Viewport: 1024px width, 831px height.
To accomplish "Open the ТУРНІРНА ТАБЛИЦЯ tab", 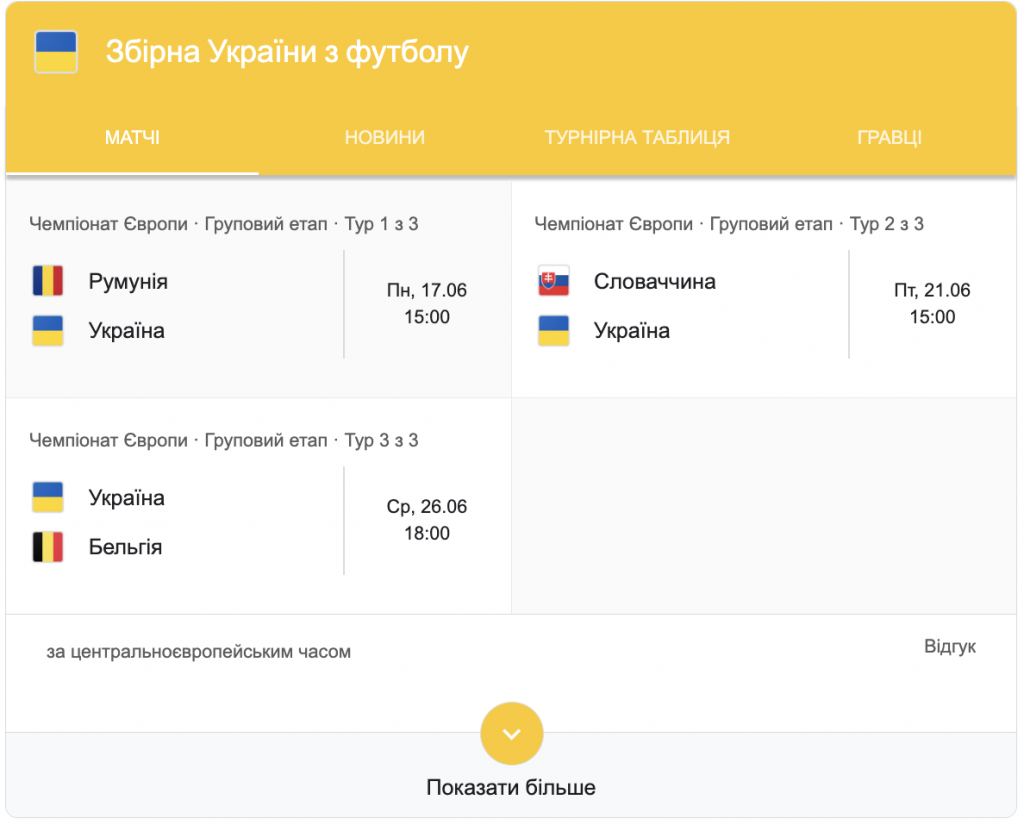I will pyautogui.click(x=637, y=138).
